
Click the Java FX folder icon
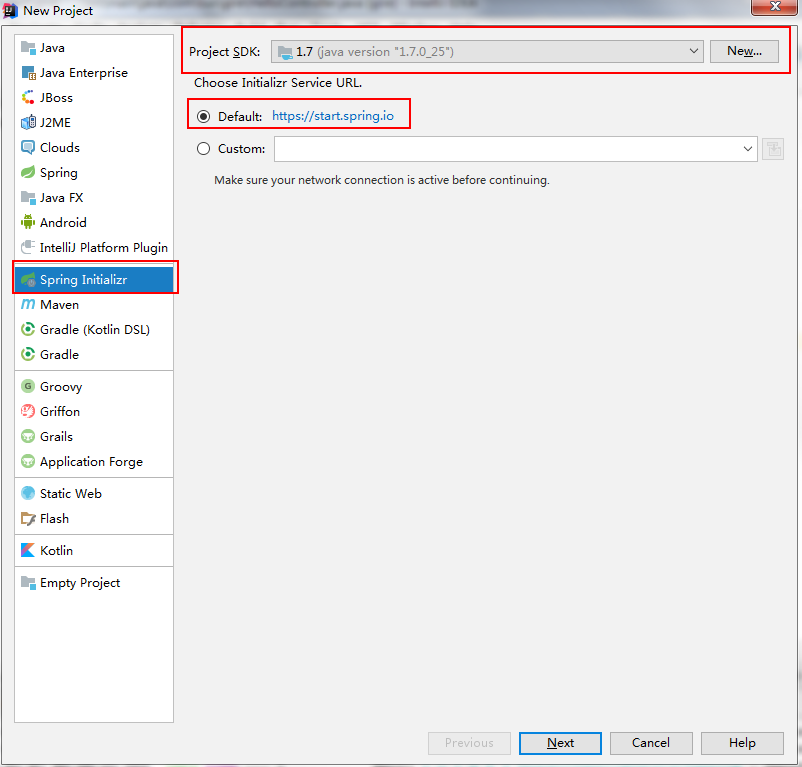28,197
